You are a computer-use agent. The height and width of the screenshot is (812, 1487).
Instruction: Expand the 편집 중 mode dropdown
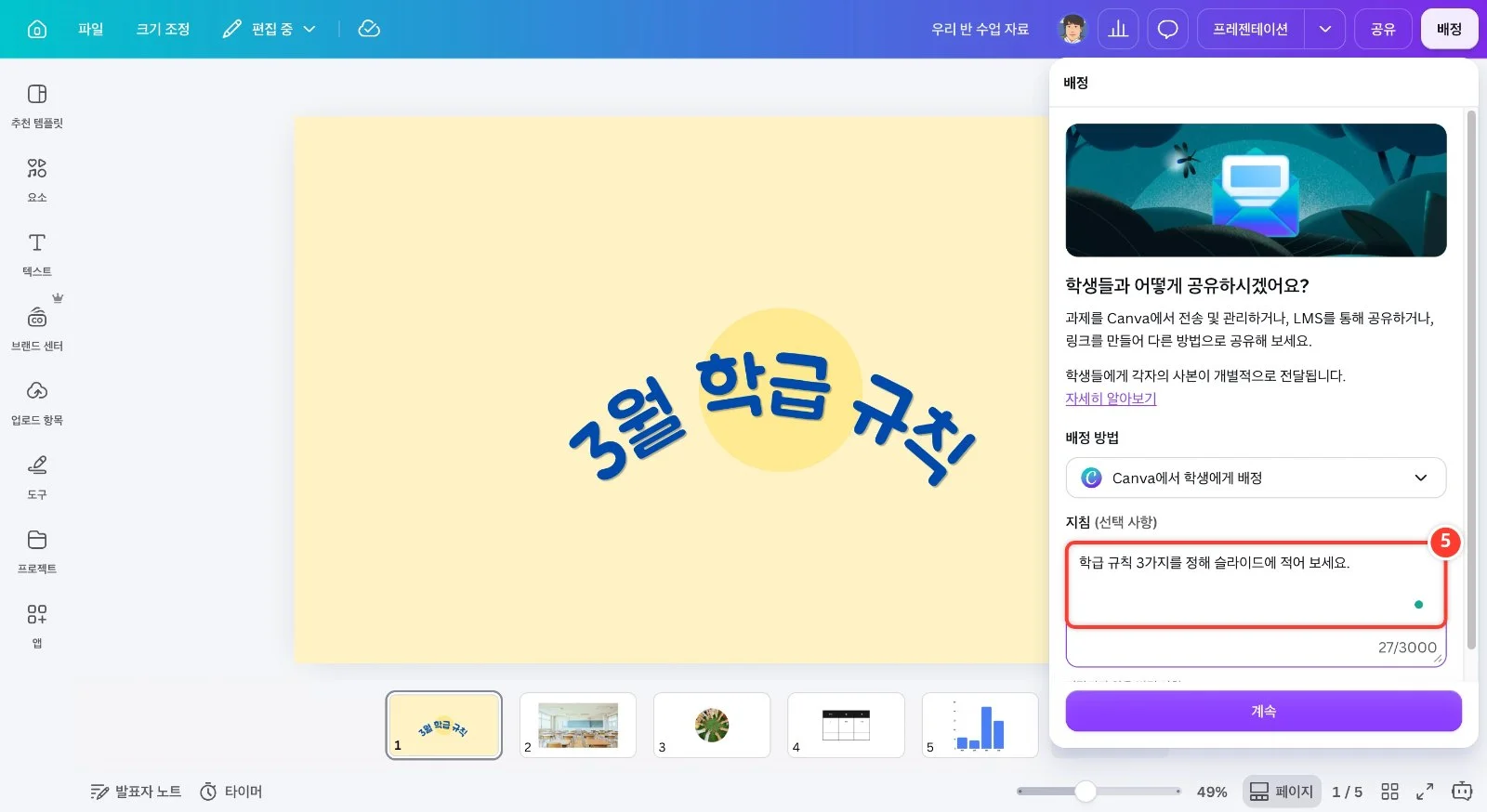tap(270, 29)
